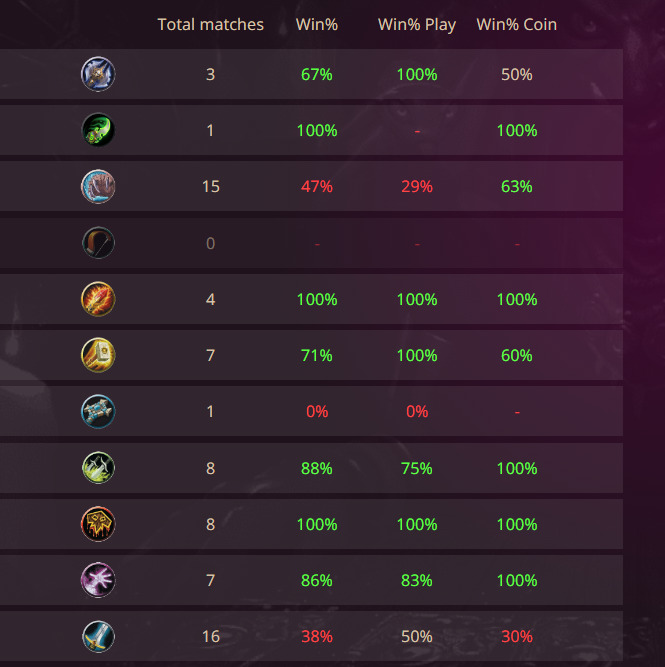Sort by Total matches column header

pos(211,24)
